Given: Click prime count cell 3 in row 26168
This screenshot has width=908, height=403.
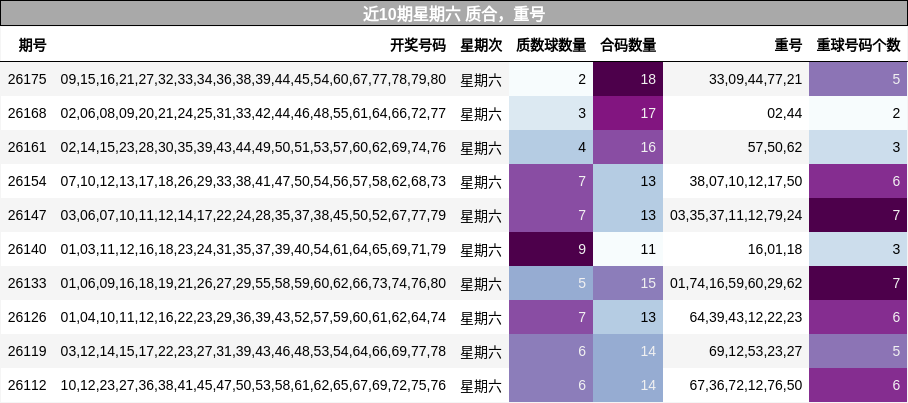Looking at the screenshot, I should pos(551,113).
